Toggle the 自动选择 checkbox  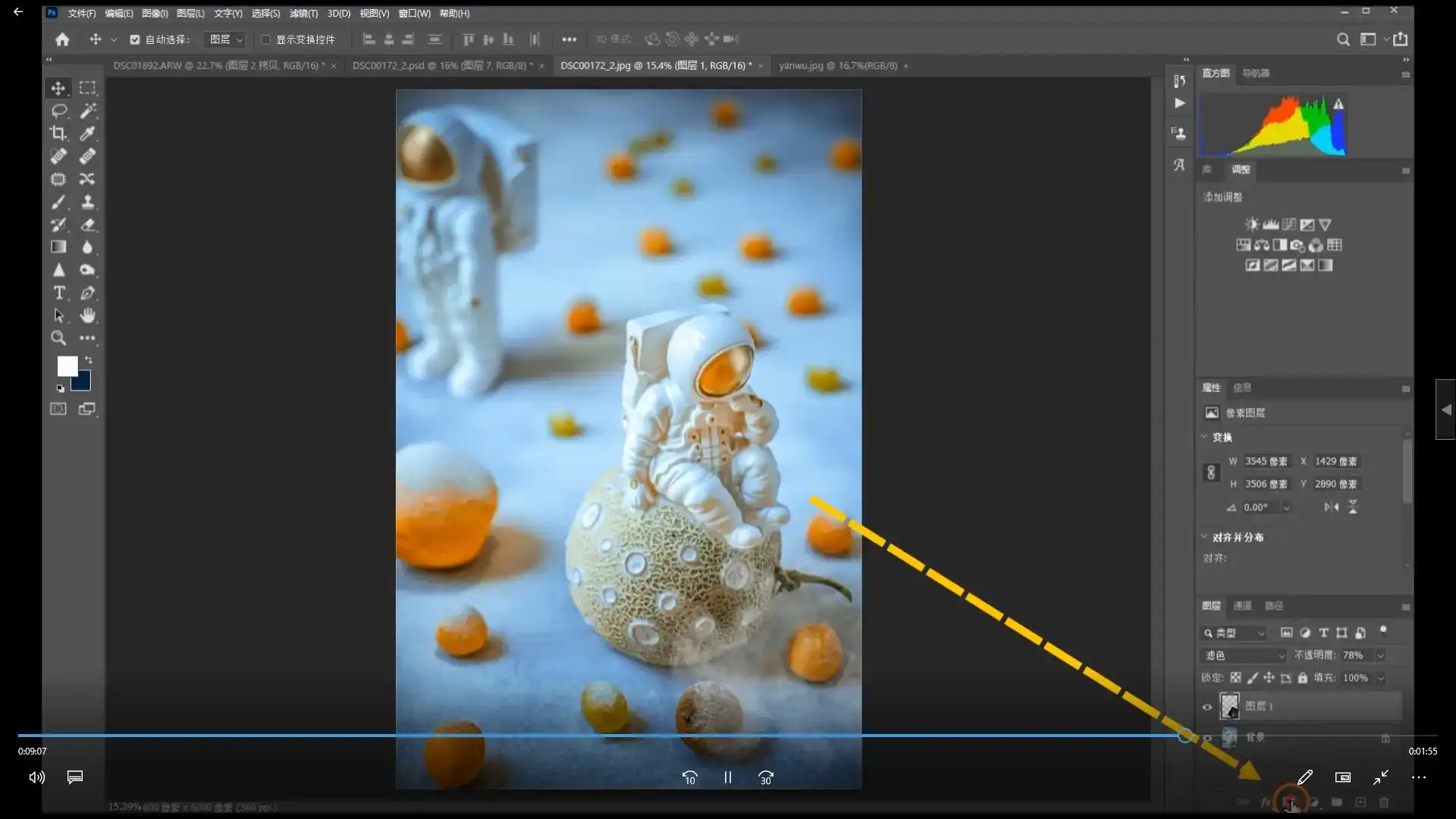click(x=135, y=39)
